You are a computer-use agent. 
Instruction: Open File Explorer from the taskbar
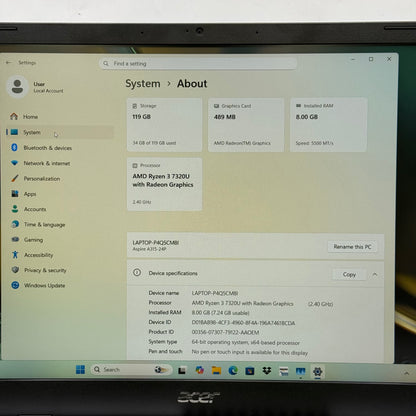click(216, 370)
